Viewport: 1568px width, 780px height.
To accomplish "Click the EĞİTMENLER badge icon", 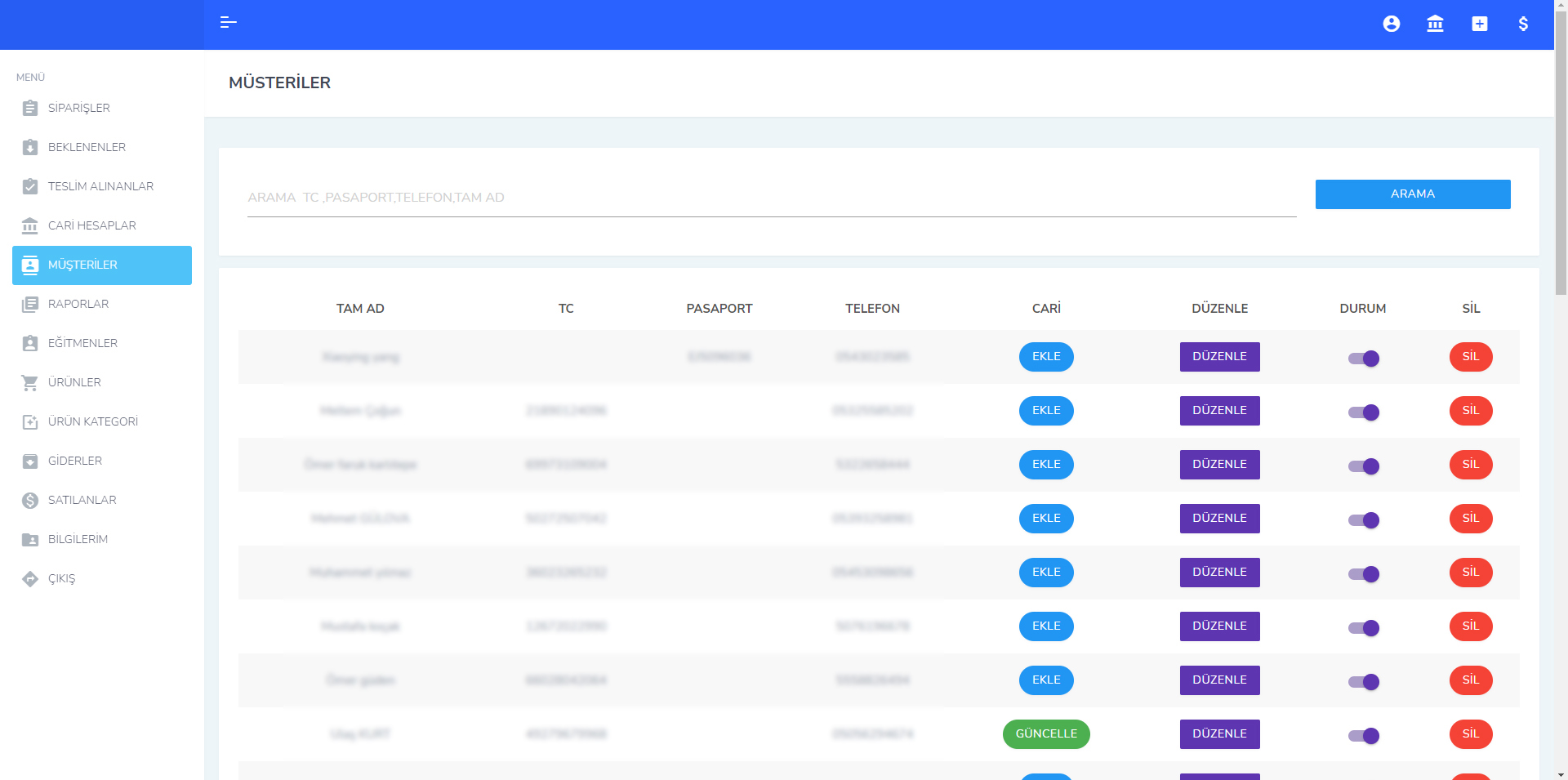I will pos(30,343).
